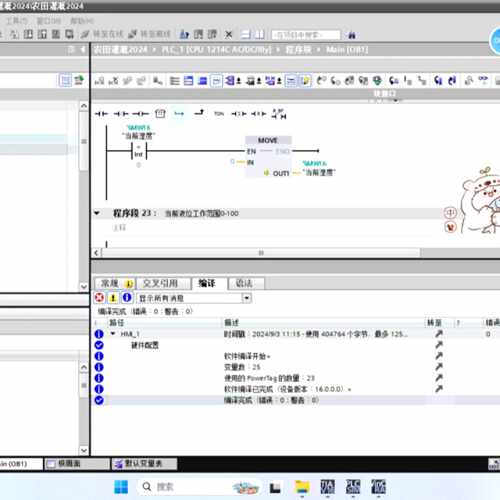This screenshot has width=500, height=500.
Task: Open the 默认变量表 editor bar button
Action: [144, 464]
